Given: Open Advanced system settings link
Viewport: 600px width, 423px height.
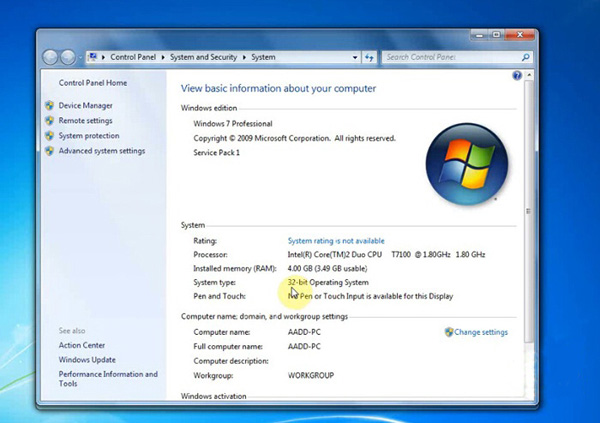Looking at the screenshot, I should click(102, 151).
